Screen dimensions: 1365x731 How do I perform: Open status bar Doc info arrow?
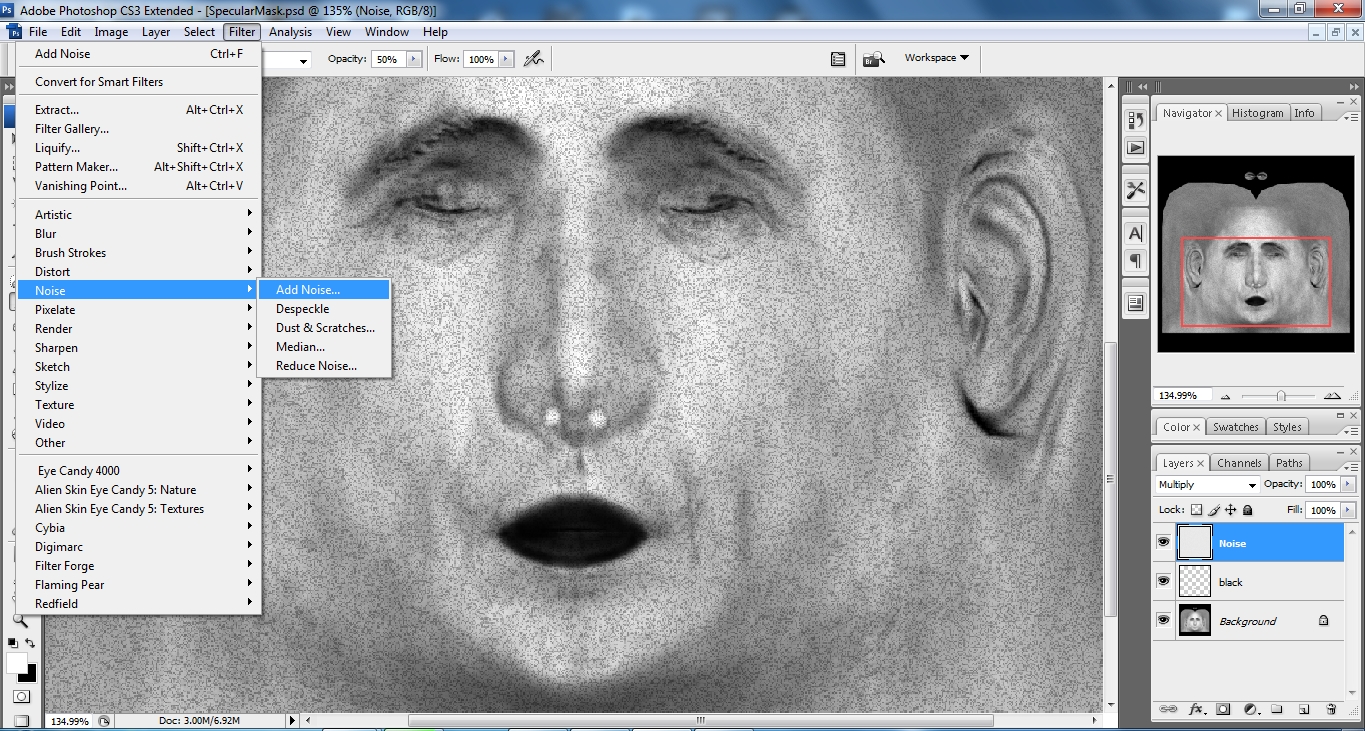coord(292,720)
